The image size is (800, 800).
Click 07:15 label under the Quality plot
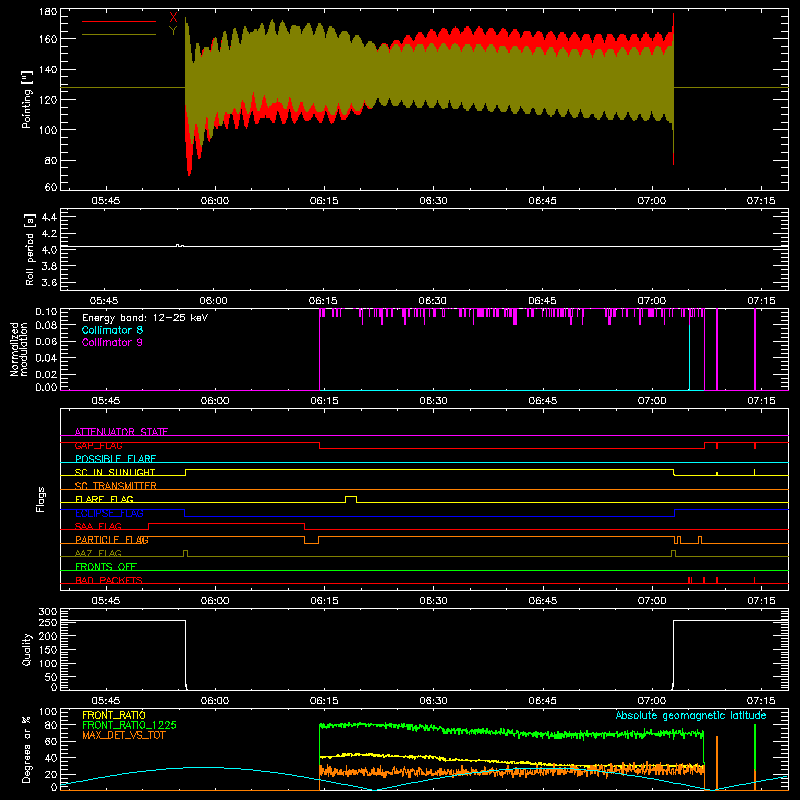pos(761,701)
